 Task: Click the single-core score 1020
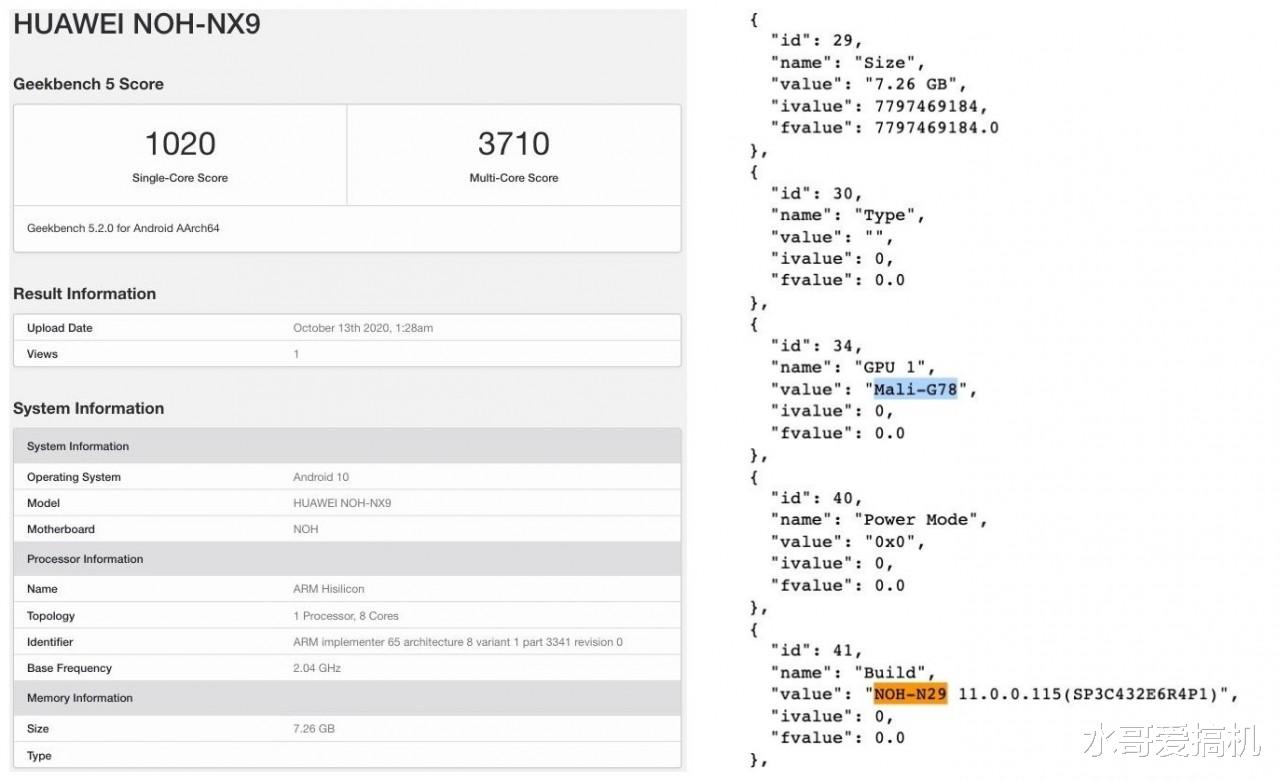tap(180, 144)
